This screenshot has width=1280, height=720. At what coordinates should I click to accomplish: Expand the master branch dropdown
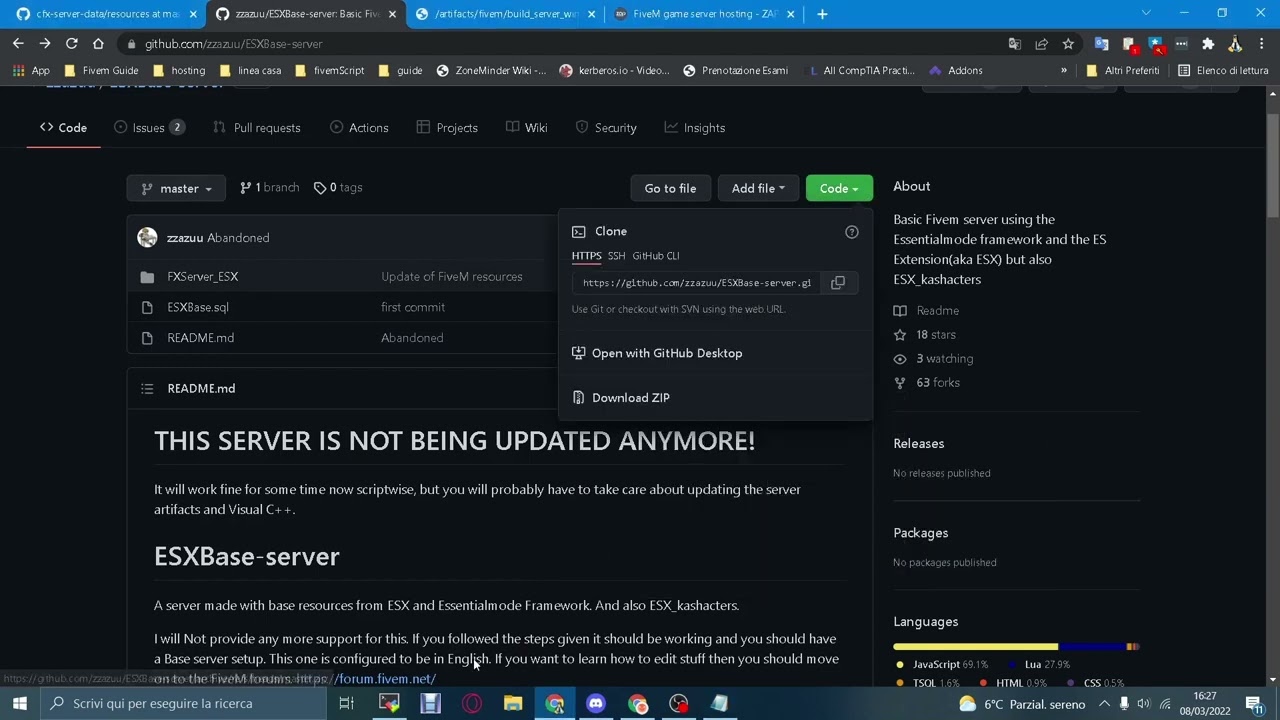[176, 188]
